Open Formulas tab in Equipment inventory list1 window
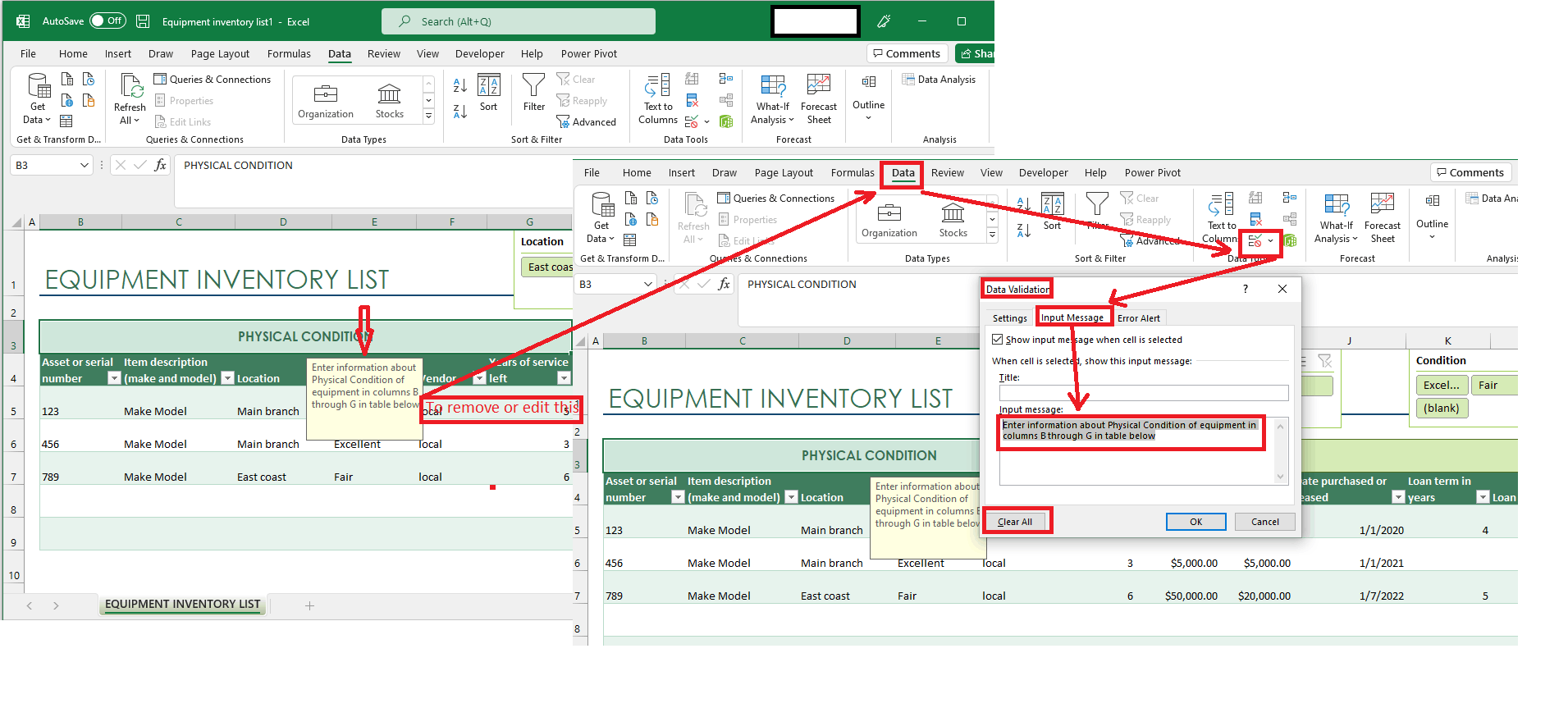This screenshot has width=1568, height=717. pyautogui.click(x=289, y=54)
